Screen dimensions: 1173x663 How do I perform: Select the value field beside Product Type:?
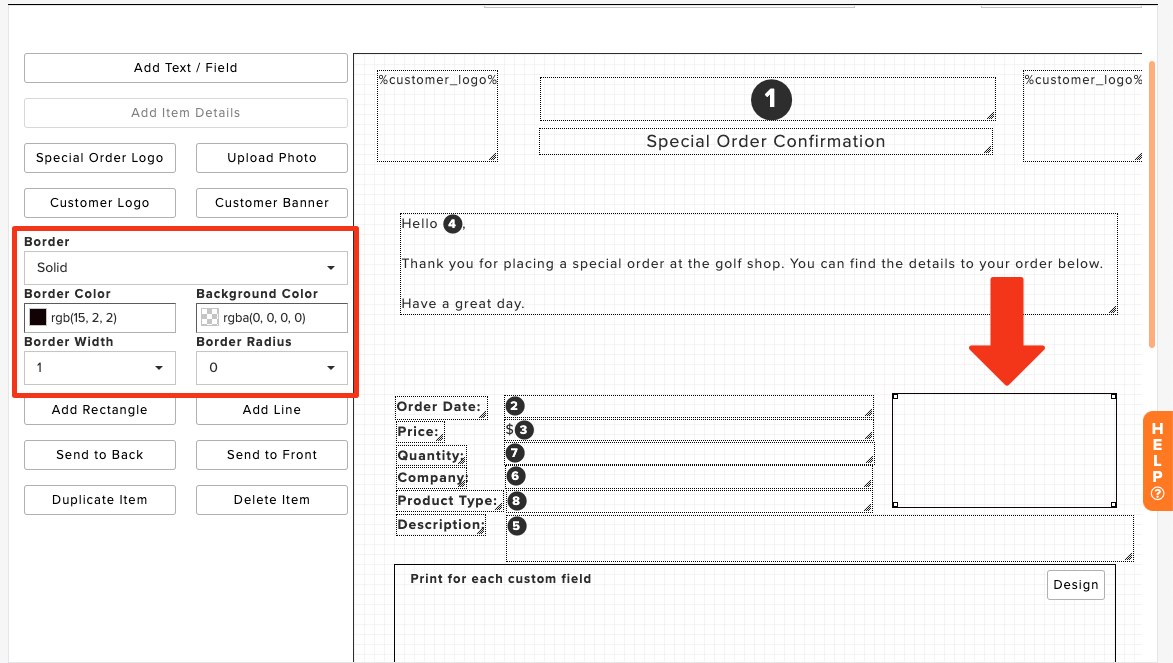coord(689,501)
